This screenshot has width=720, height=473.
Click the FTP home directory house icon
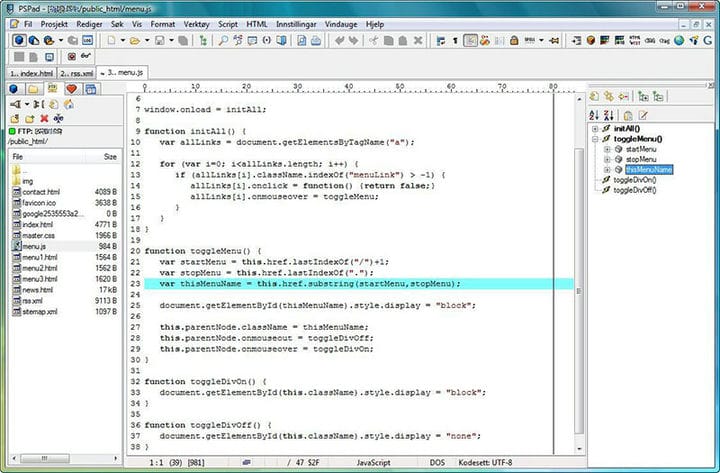click(x=68, y=104)
